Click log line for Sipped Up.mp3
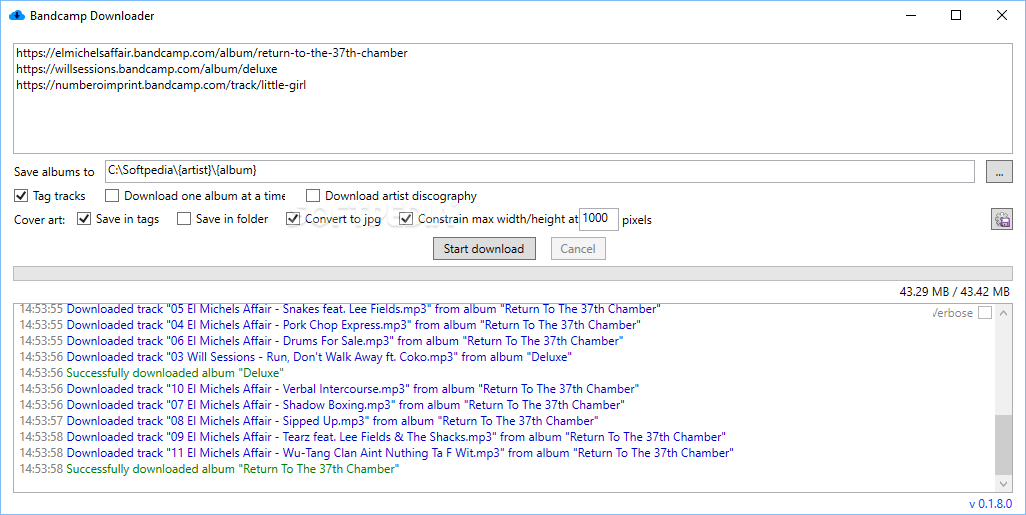 [x=309, y=421]
